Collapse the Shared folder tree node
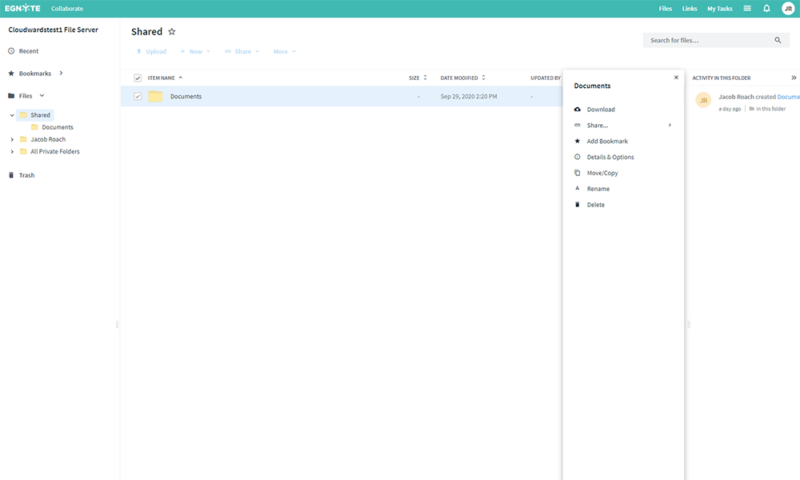 12,115
